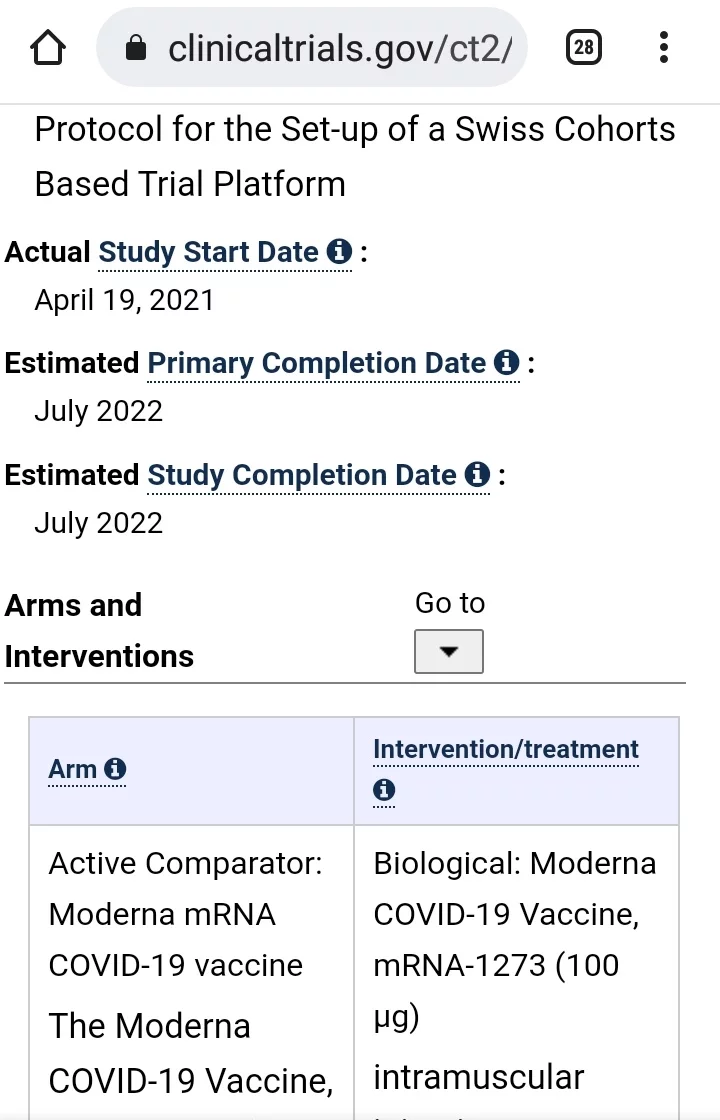Click info icon beside Primary Completion Date
The image size is (720, 1120).
pyautogui.click(x=507, y=363)
